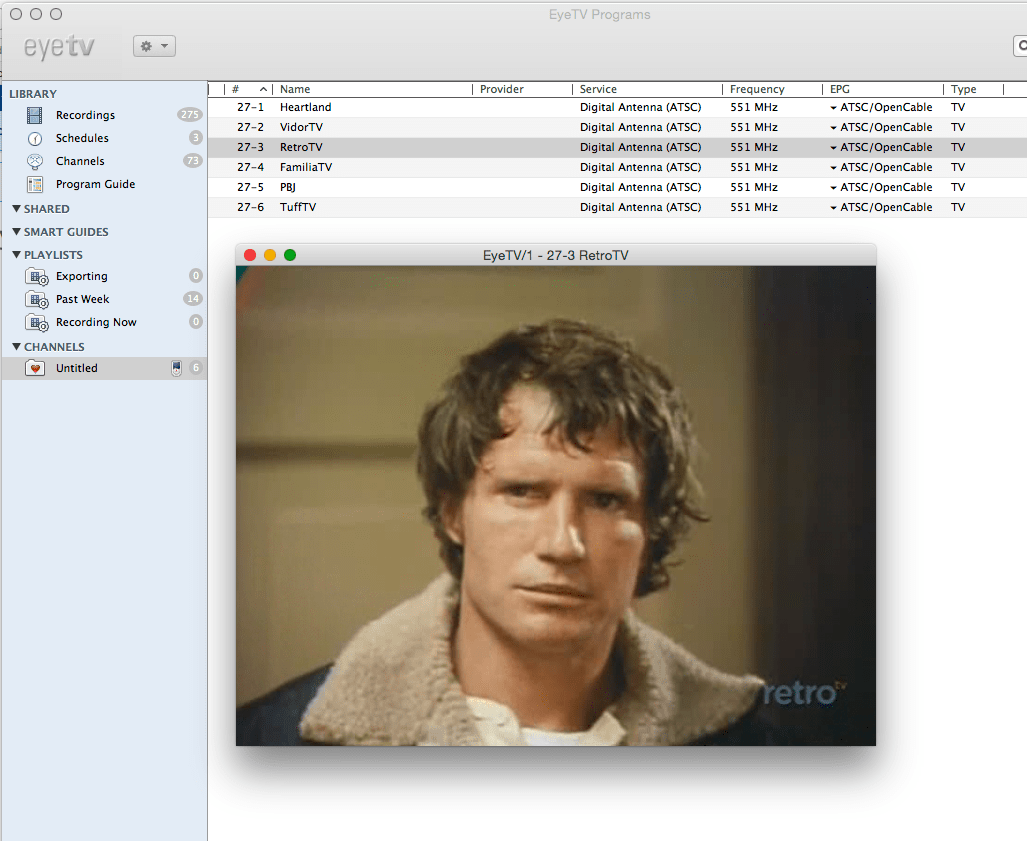Click the Channels antenna icon
The height and width of the screenshot is (841, 1027).
tap(35, 161)
